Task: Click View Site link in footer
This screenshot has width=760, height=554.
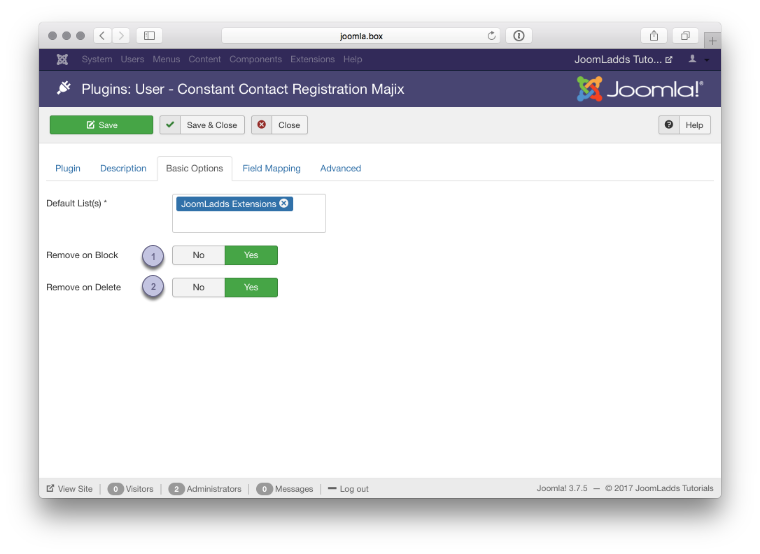Action: coord(69,489)
